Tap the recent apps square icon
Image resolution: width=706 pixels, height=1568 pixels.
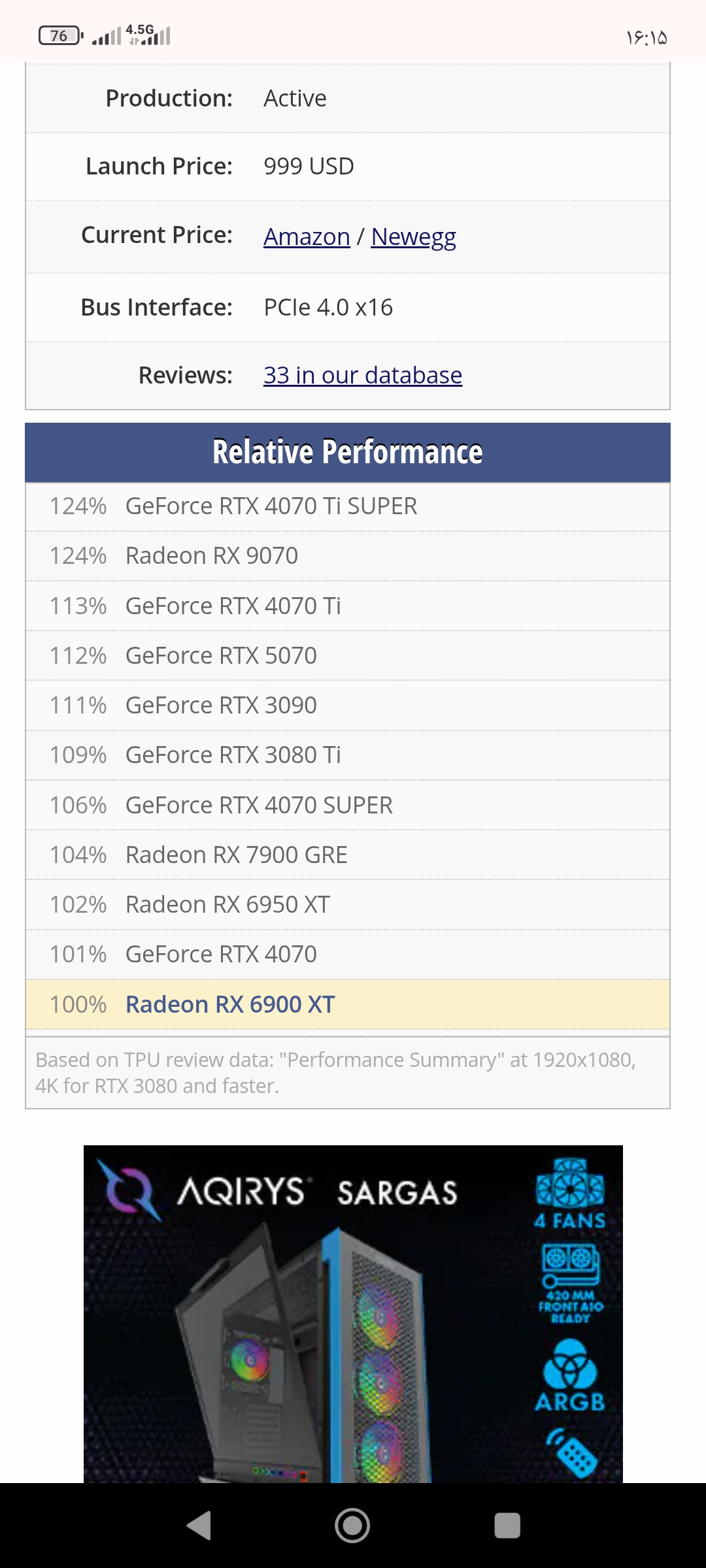(x=507, y=1526)
